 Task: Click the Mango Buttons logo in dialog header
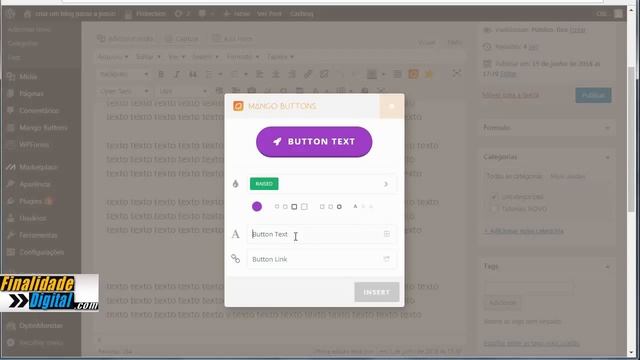[x=238, y=106]
